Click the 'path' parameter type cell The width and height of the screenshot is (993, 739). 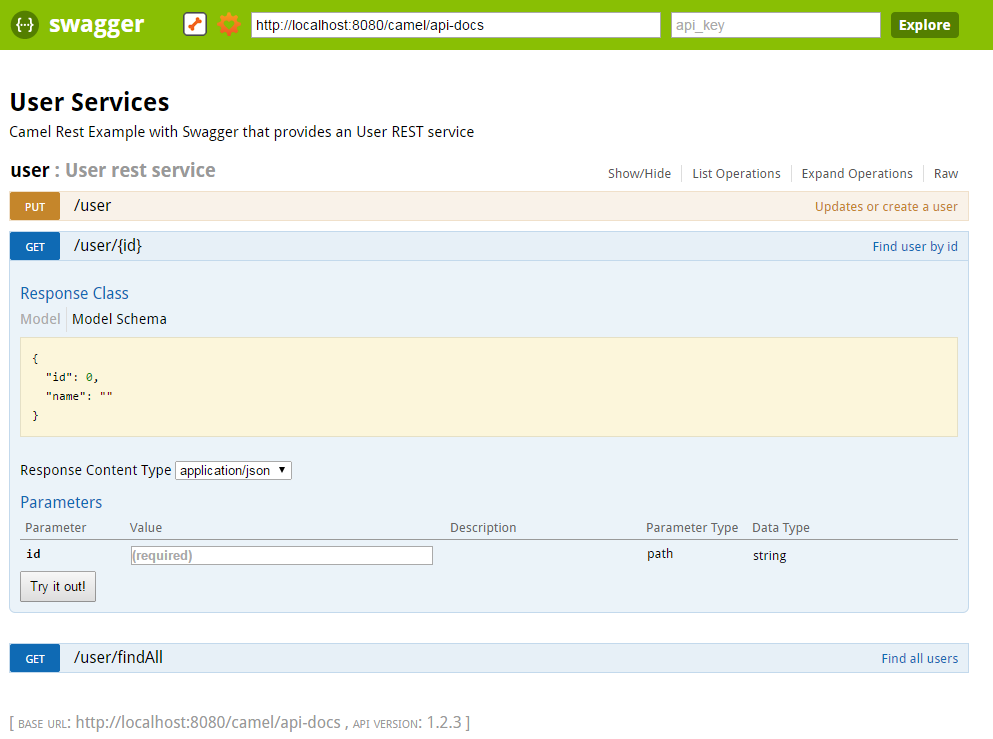click(x=660, y=554)
